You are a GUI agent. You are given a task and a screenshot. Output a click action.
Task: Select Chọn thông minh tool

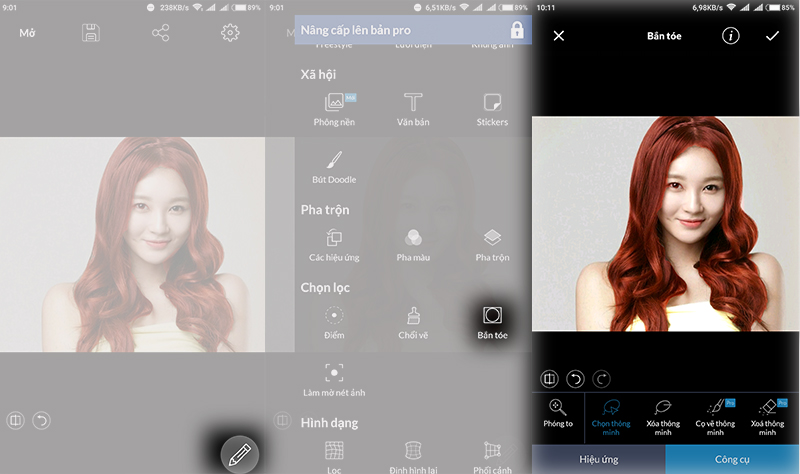click(x=611, y=418)
